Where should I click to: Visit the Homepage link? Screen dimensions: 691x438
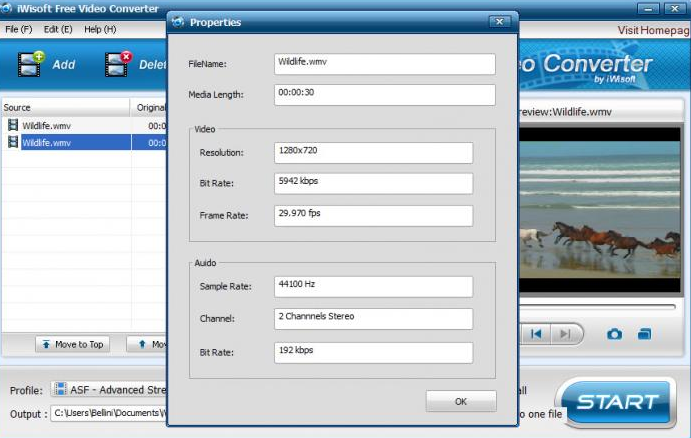654,30
